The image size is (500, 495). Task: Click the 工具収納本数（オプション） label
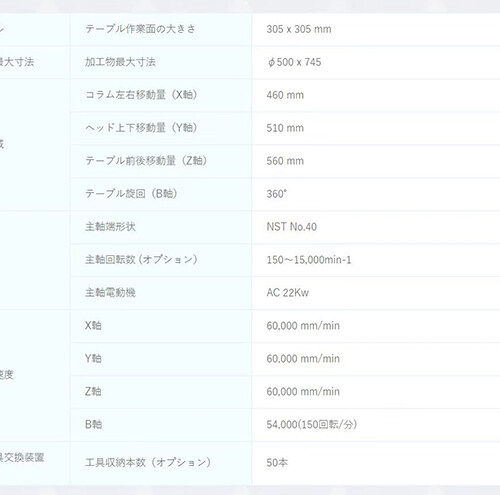click(148, 463)
